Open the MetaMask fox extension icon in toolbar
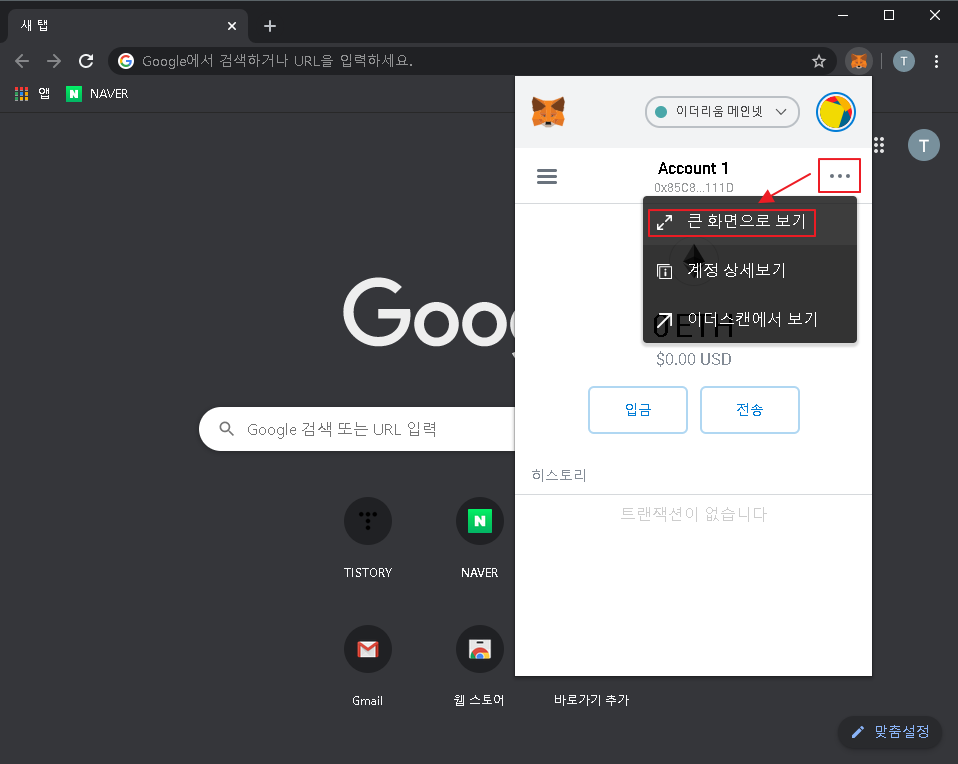Image resolution: width=958 pixels, height=764 pixels. (x=859, y=61)
